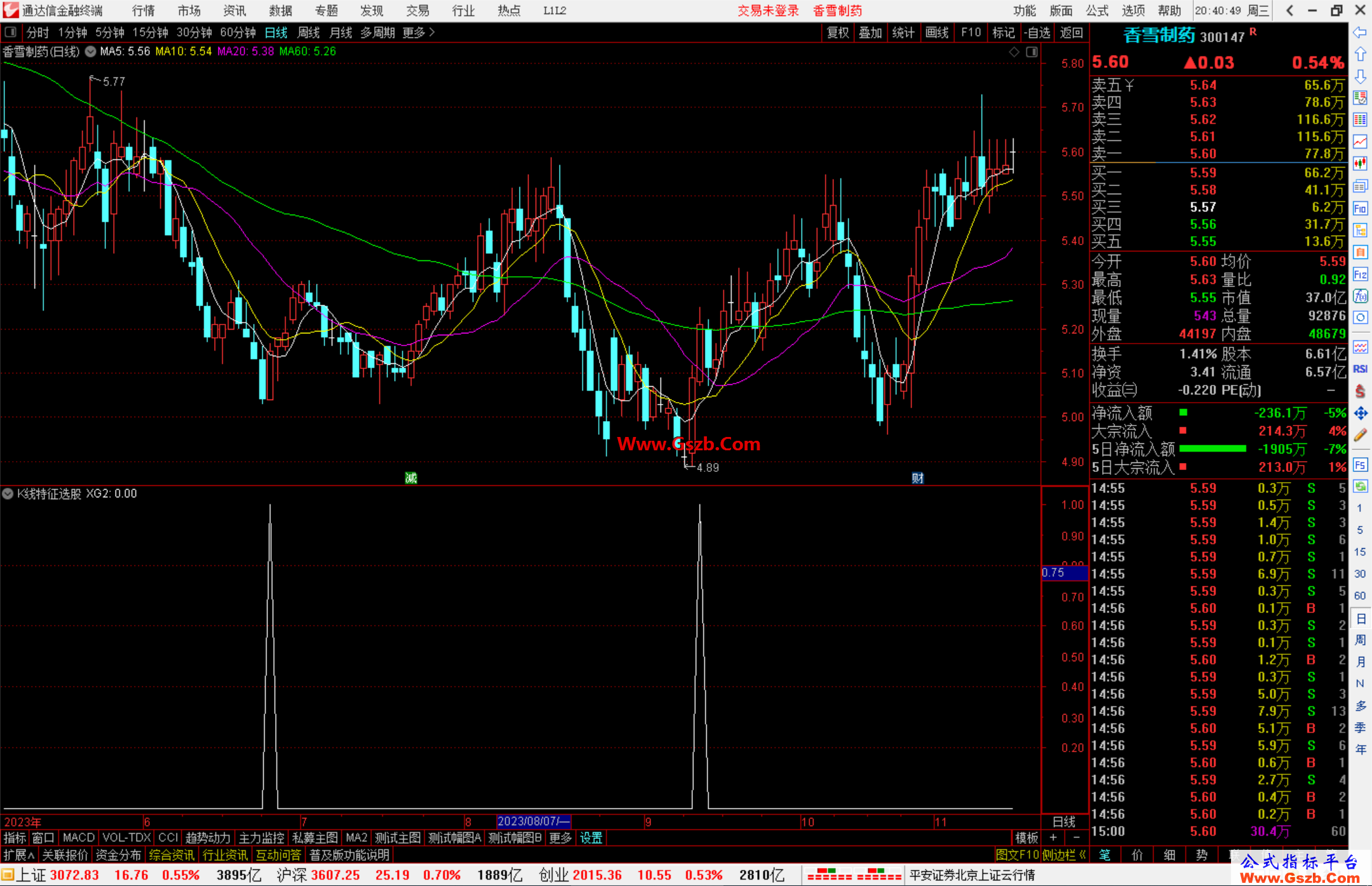Toggle the panel layout icon before 分时
The height and width of the screenshot is (886, 1372).
pos(11,32)
